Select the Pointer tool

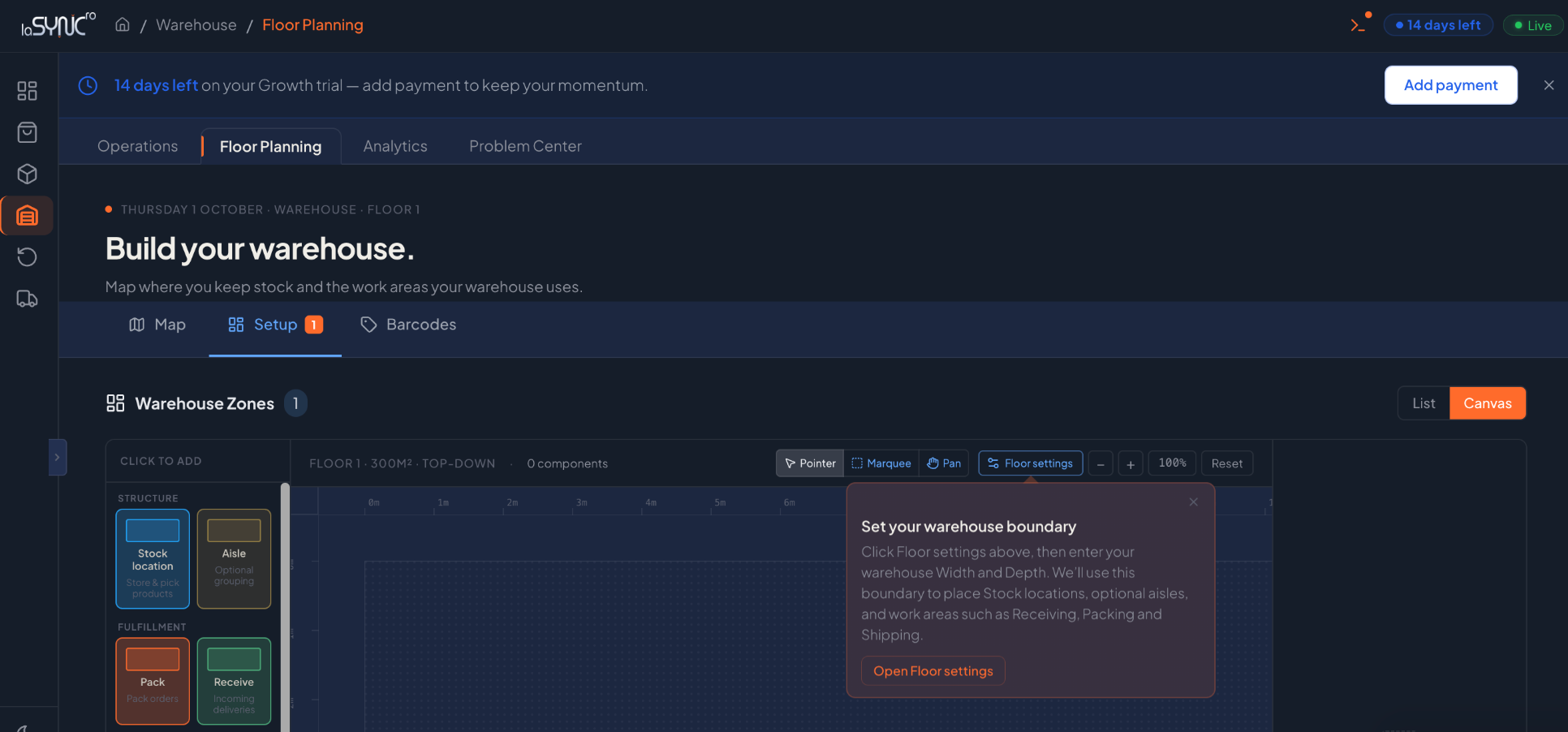click(x=810, y=463)
